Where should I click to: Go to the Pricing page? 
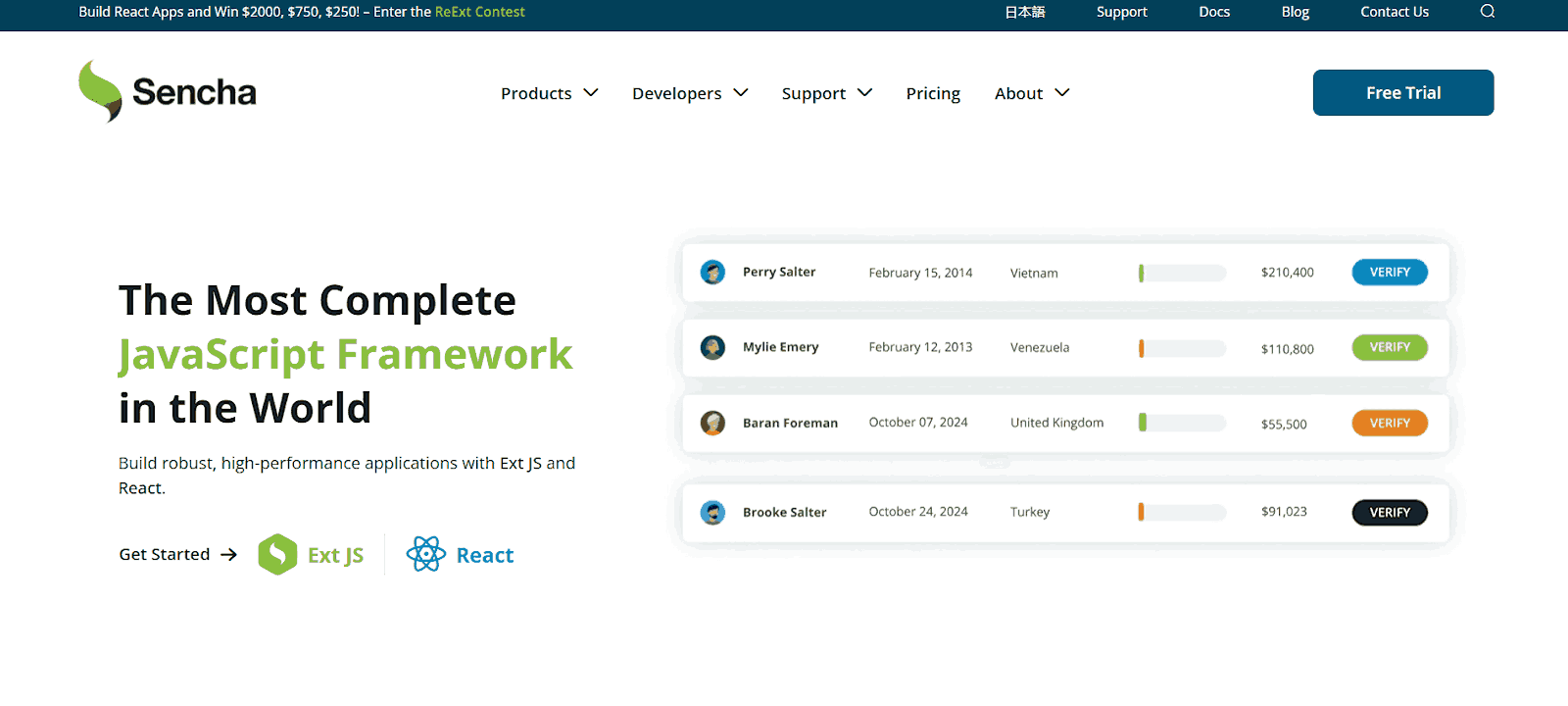933,93
